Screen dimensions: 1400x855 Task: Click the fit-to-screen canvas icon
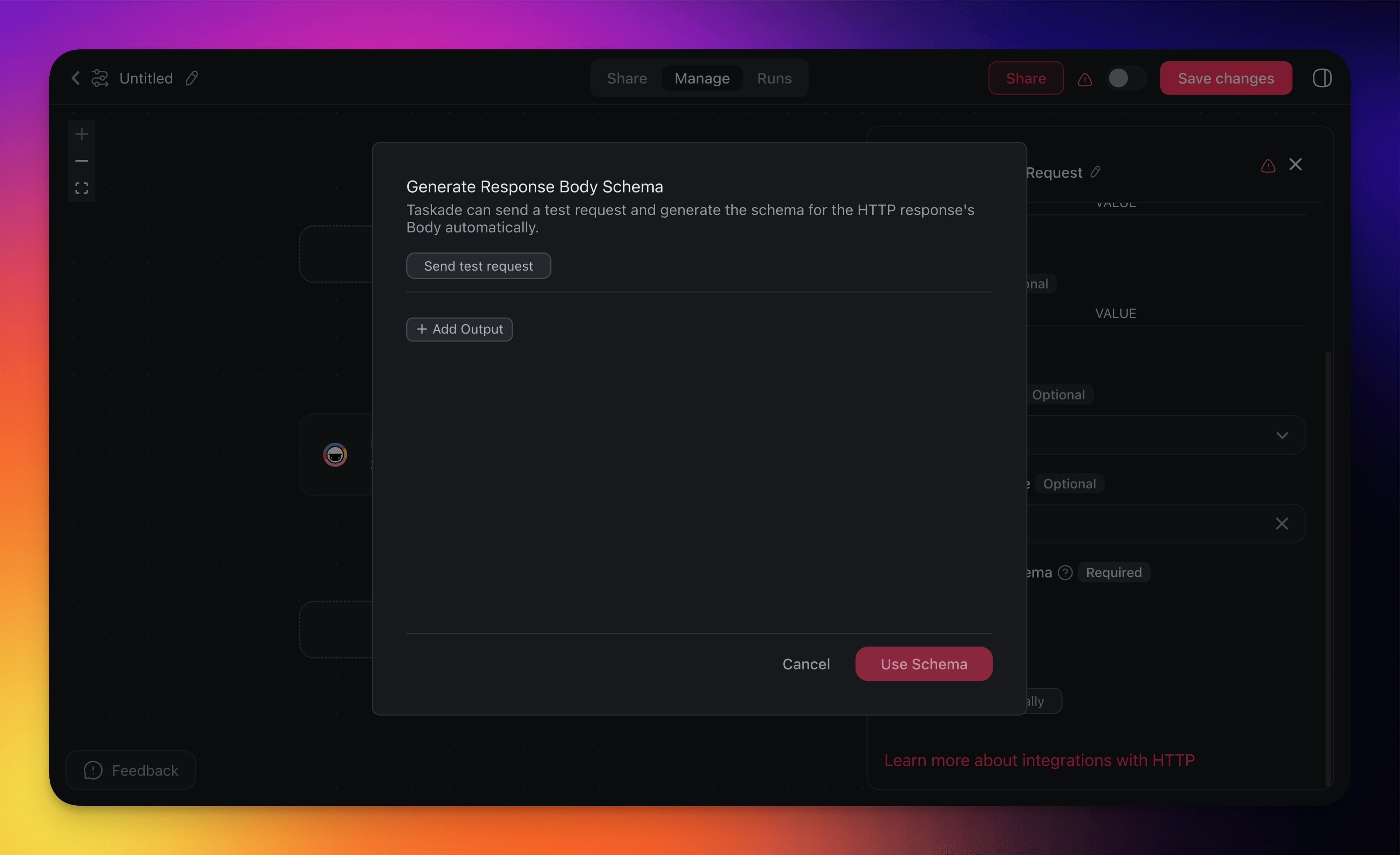pos(82,188)
